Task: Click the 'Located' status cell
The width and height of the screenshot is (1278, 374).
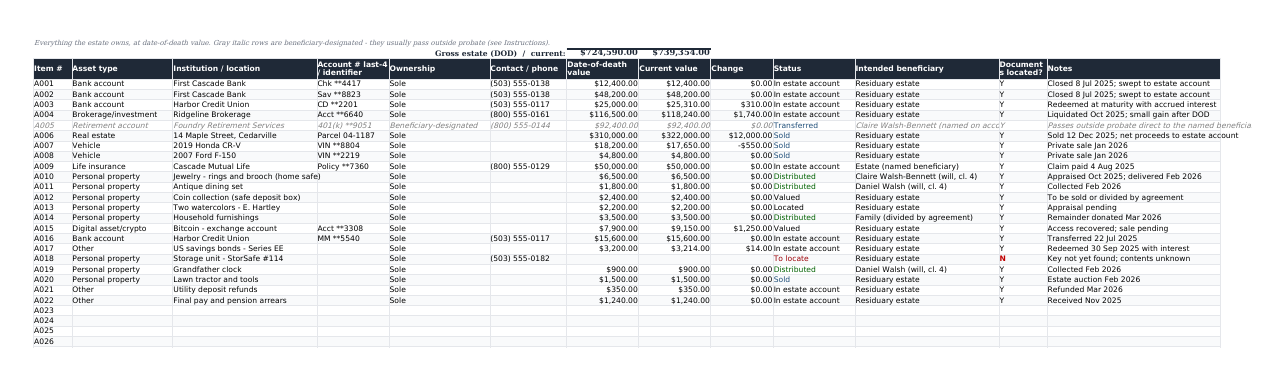Action: [x=814, y=207]
